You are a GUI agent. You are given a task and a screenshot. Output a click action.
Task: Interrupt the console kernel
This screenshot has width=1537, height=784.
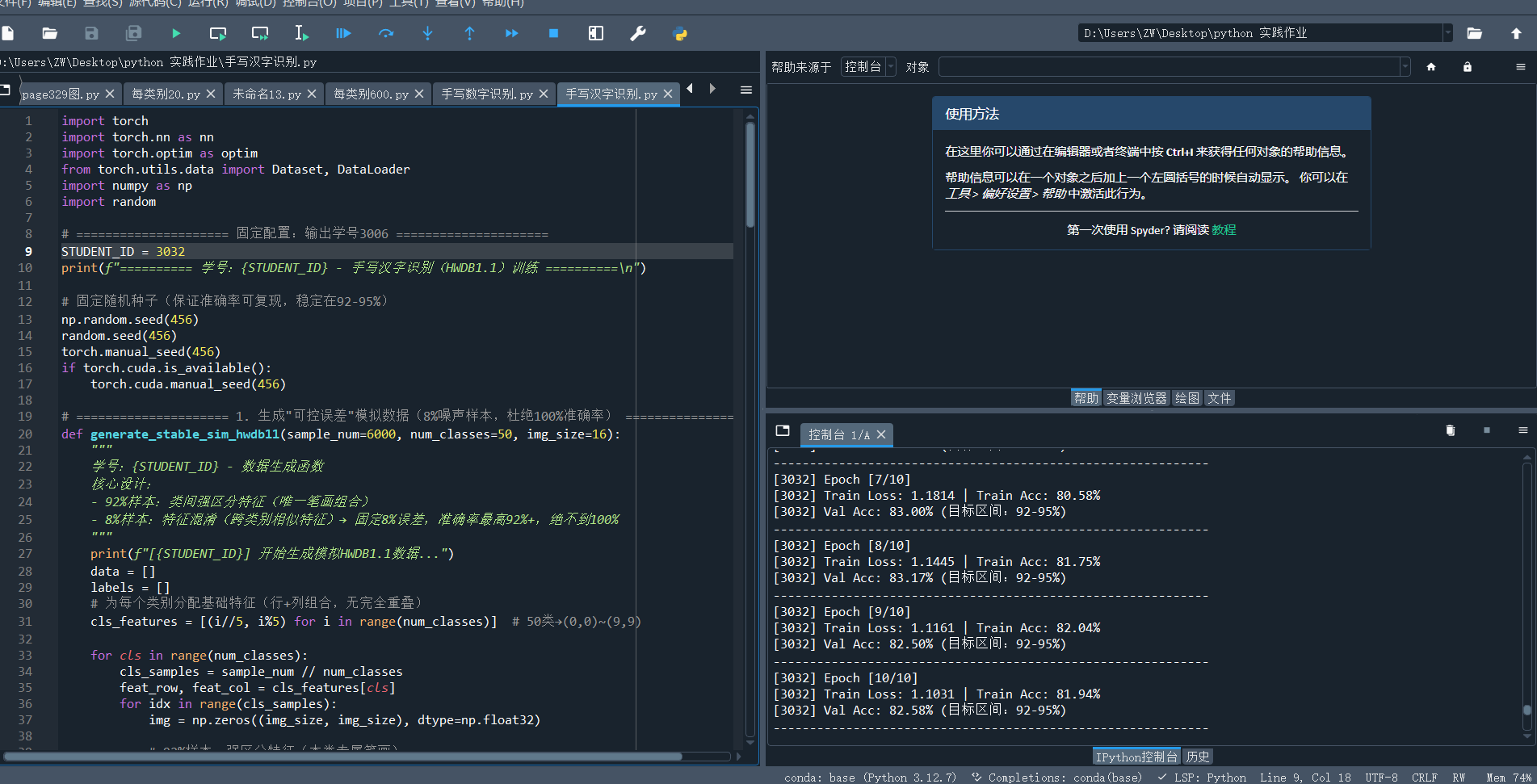(x=1487, y=430)
